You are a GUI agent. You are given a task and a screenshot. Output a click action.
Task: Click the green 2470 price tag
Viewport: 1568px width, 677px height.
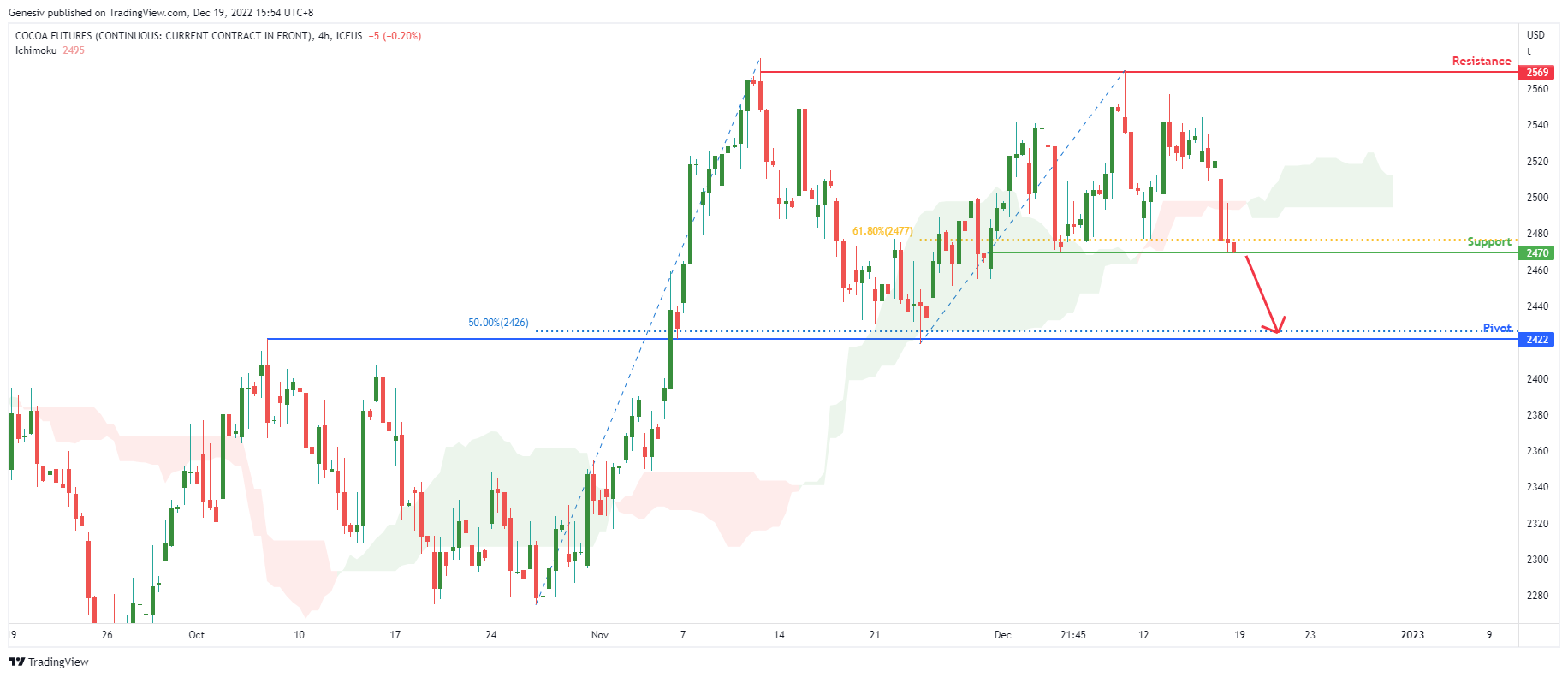tap(1537, 253)
